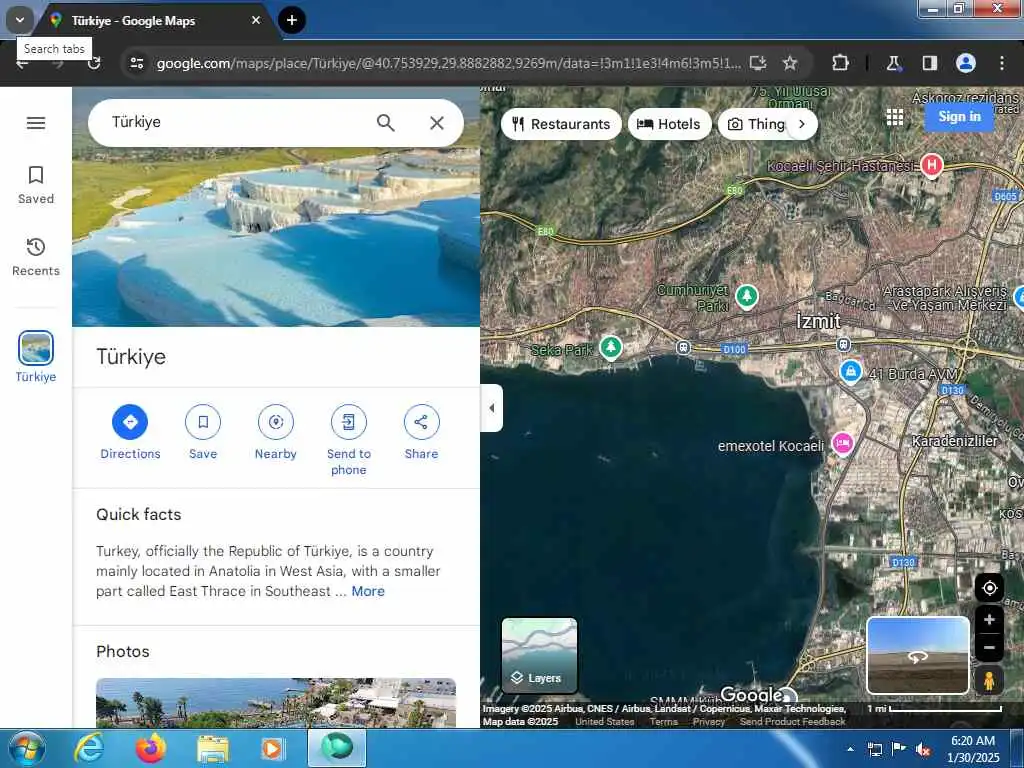
Task: Click the address bar URL
Action: 449,63
